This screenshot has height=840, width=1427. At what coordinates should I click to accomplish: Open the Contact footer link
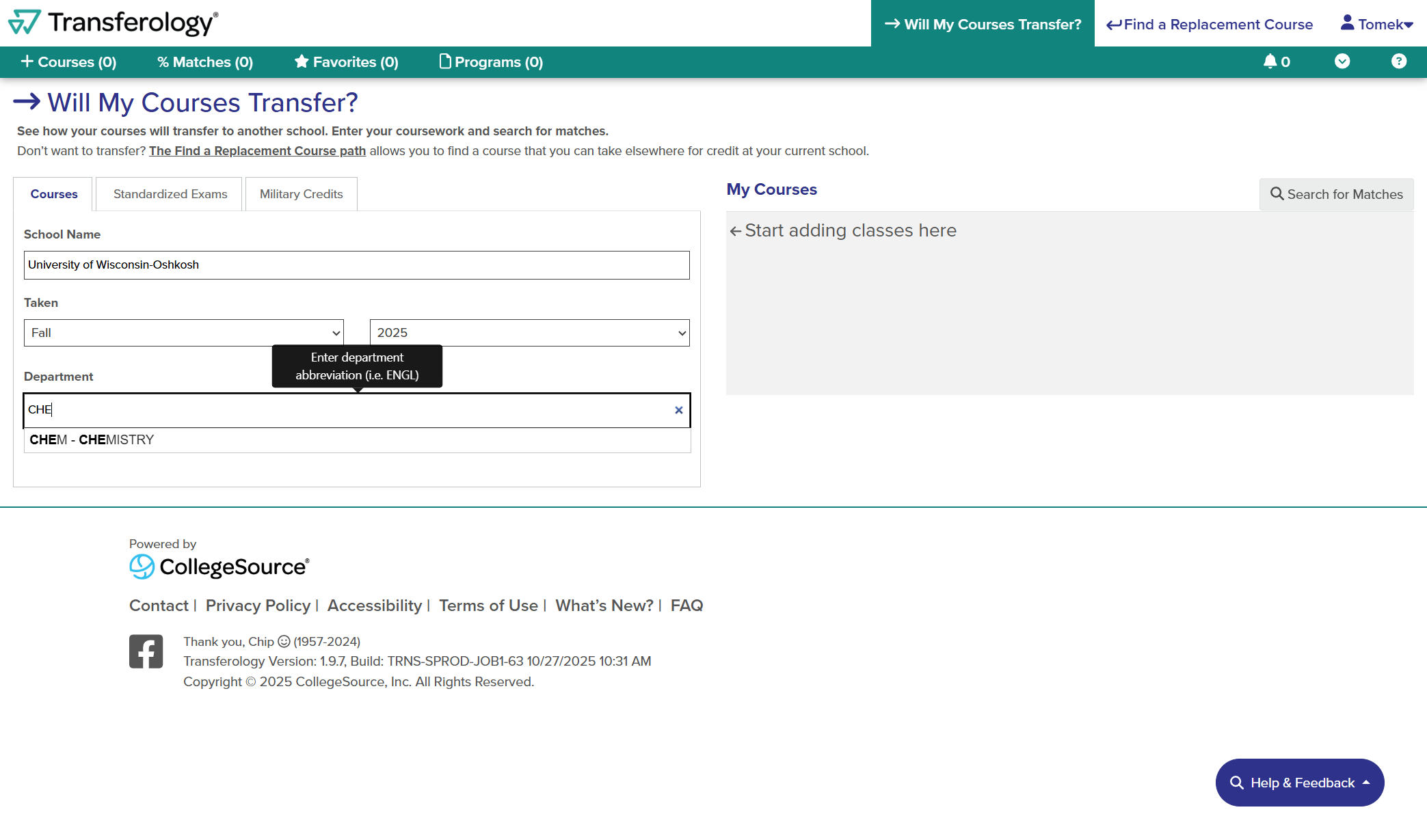[x=159, y=606]
